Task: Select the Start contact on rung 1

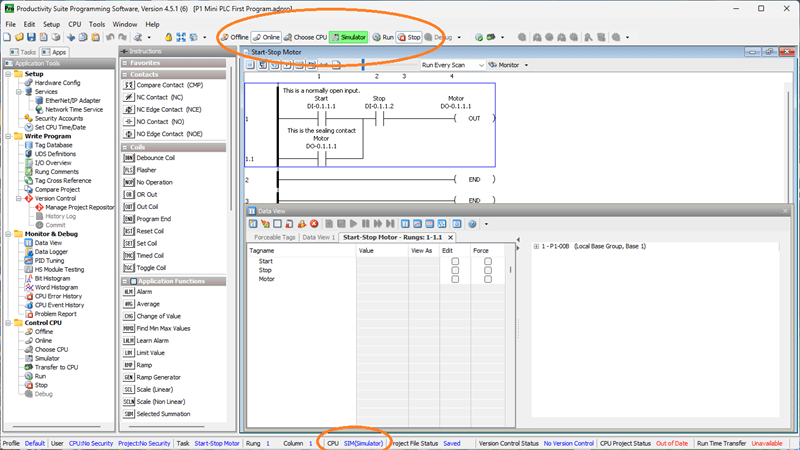Action: (x=321, y=118)
